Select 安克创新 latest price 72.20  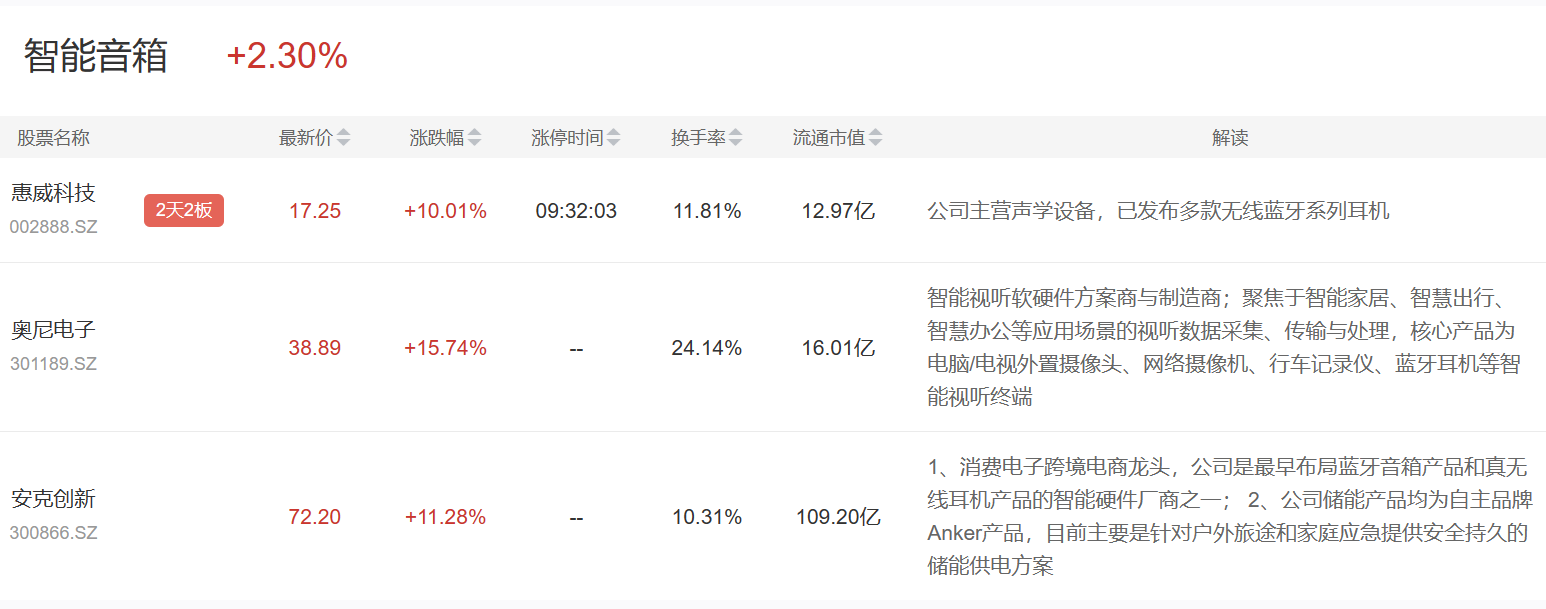pos(315,517)
